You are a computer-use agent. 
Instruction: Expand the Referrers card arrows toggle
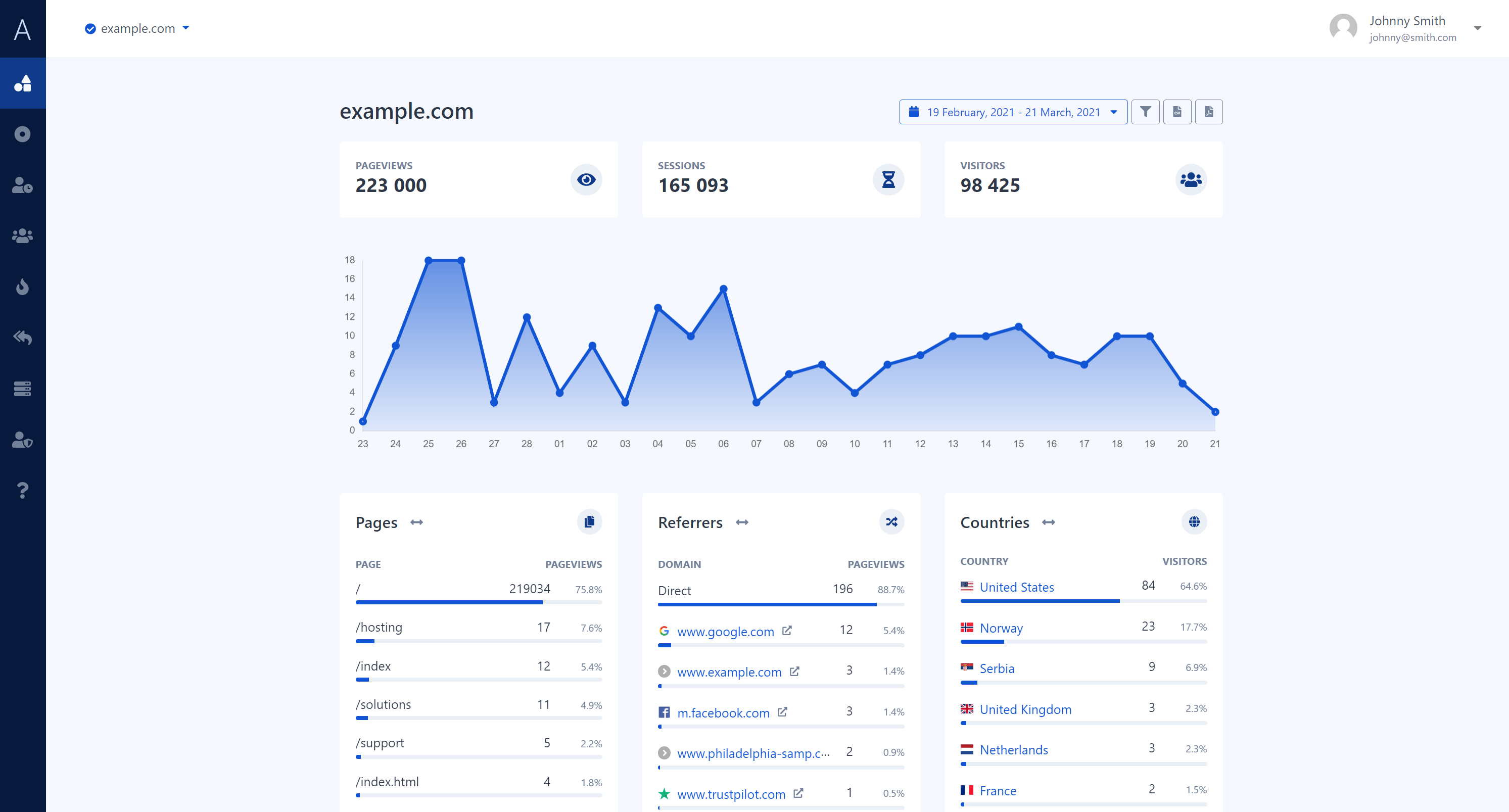click(x=741, y=522)
